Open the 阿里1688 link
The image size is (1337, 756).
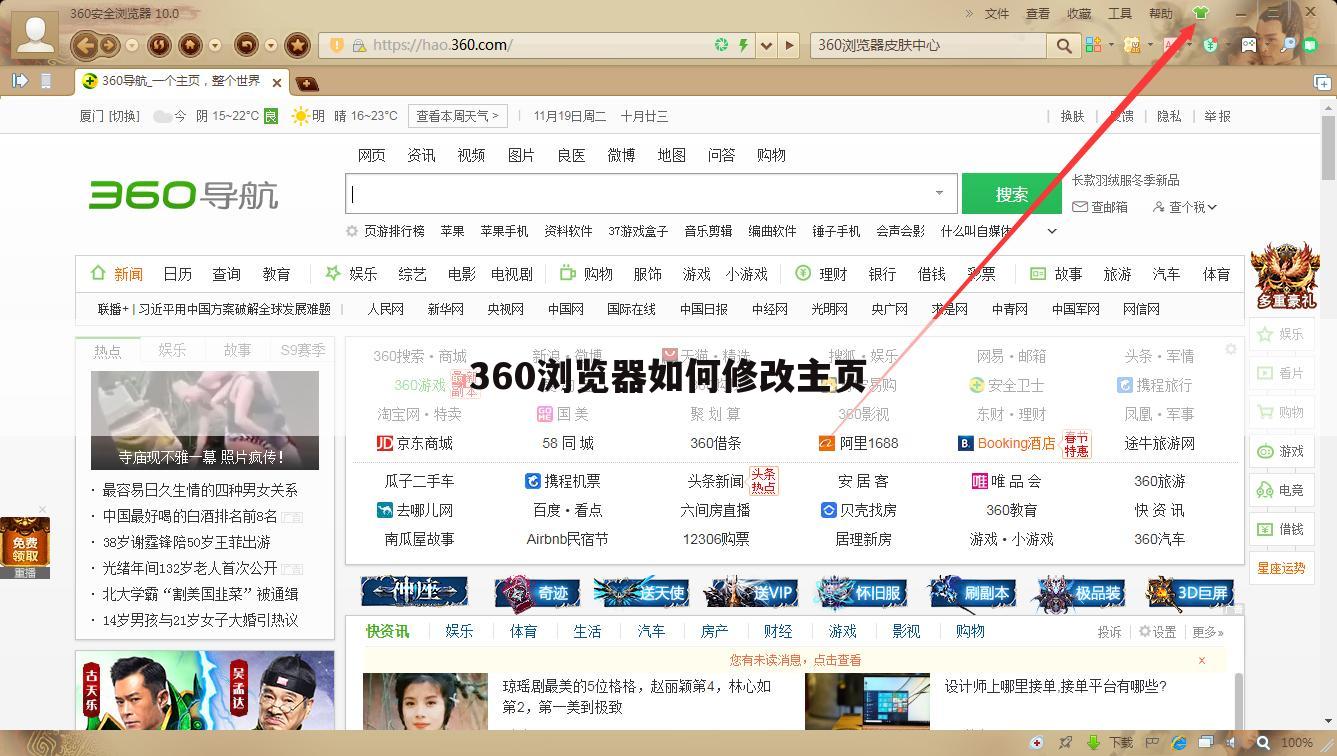coord(858,443)
